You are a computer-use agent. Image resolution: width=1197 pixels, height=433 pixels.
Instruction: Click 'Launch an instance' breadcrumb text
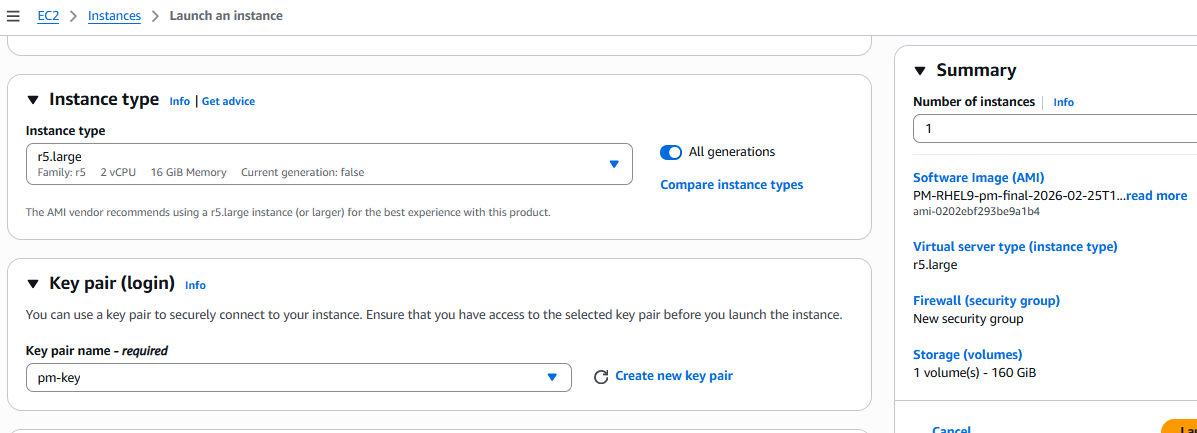coord(226,16)
